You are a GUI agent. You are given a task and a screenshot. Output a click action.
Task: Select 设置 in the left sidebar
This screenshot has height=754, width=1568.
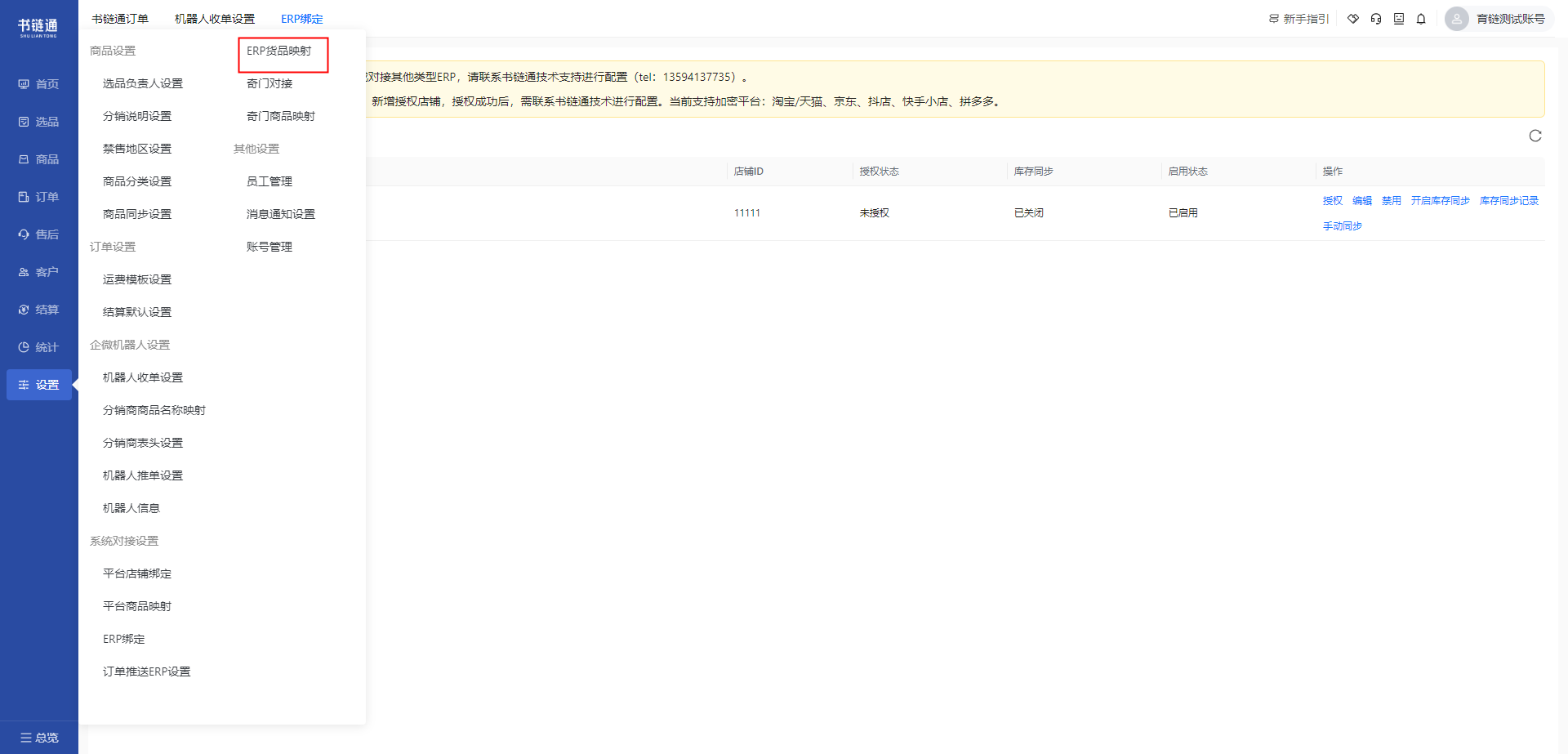[38, 385]
